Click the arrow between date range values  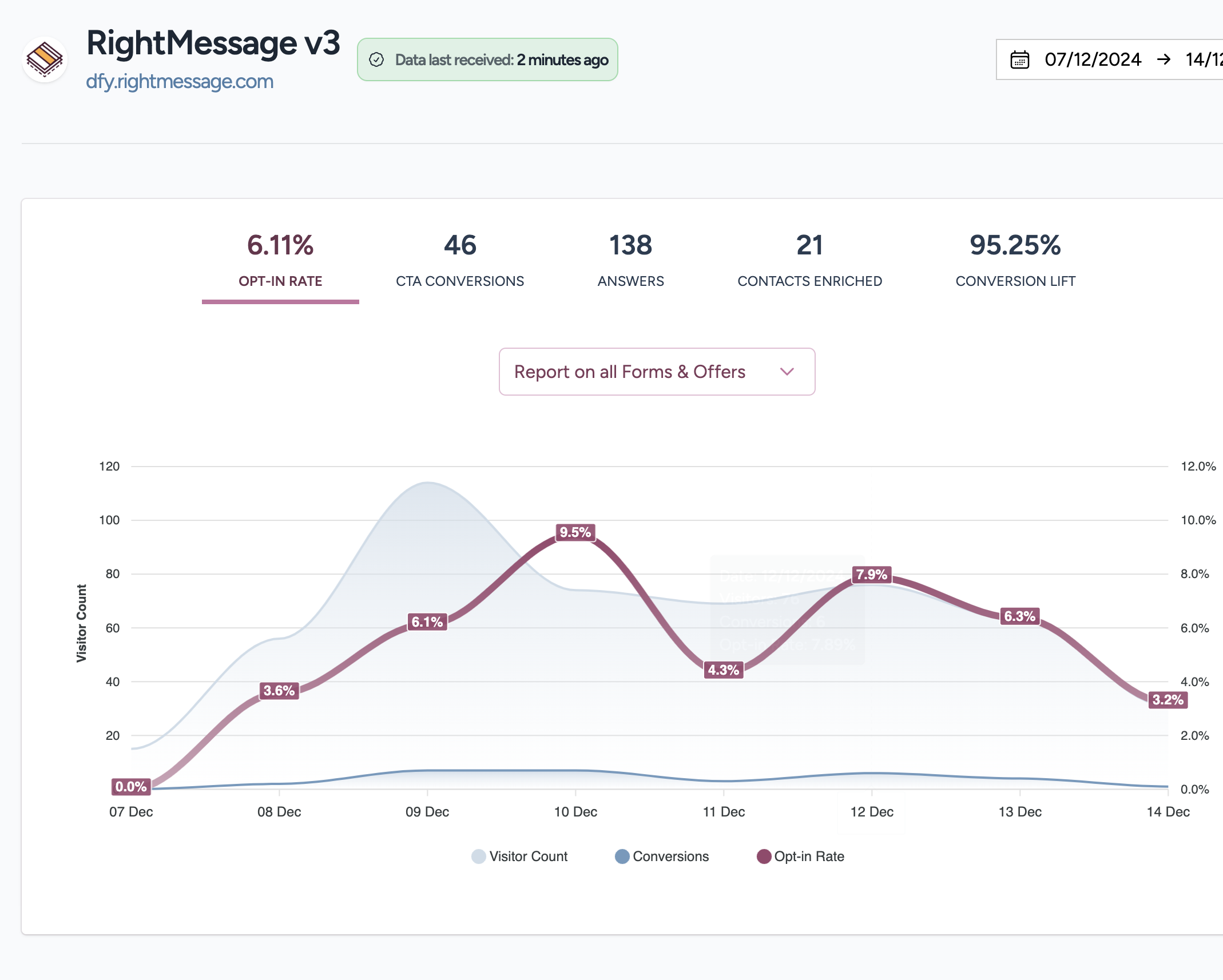1164,59
